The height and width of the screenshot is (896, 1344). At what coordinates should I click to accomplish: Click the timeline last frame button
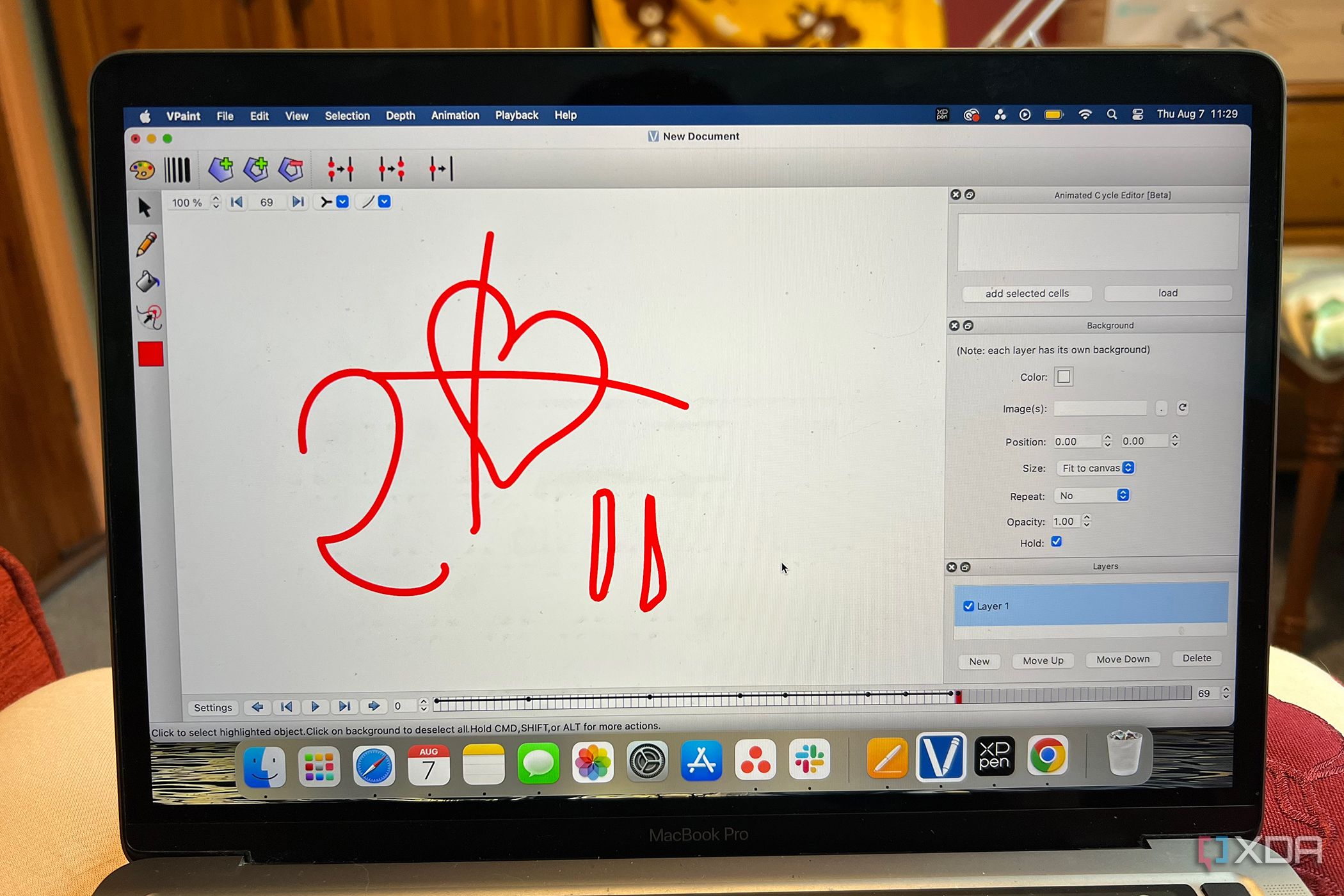coord(344,707)
